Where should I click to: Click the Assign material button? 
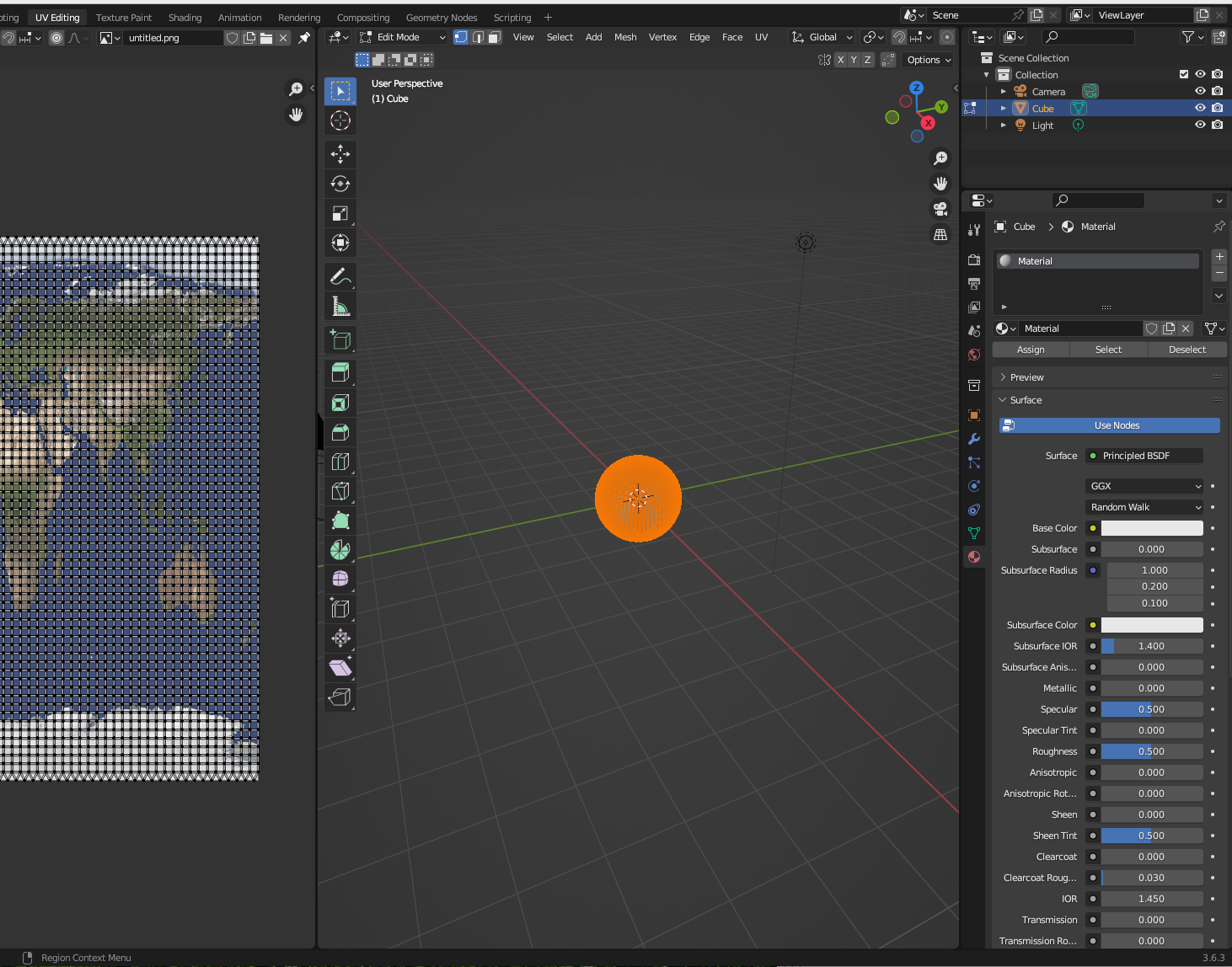point(1031,350)
